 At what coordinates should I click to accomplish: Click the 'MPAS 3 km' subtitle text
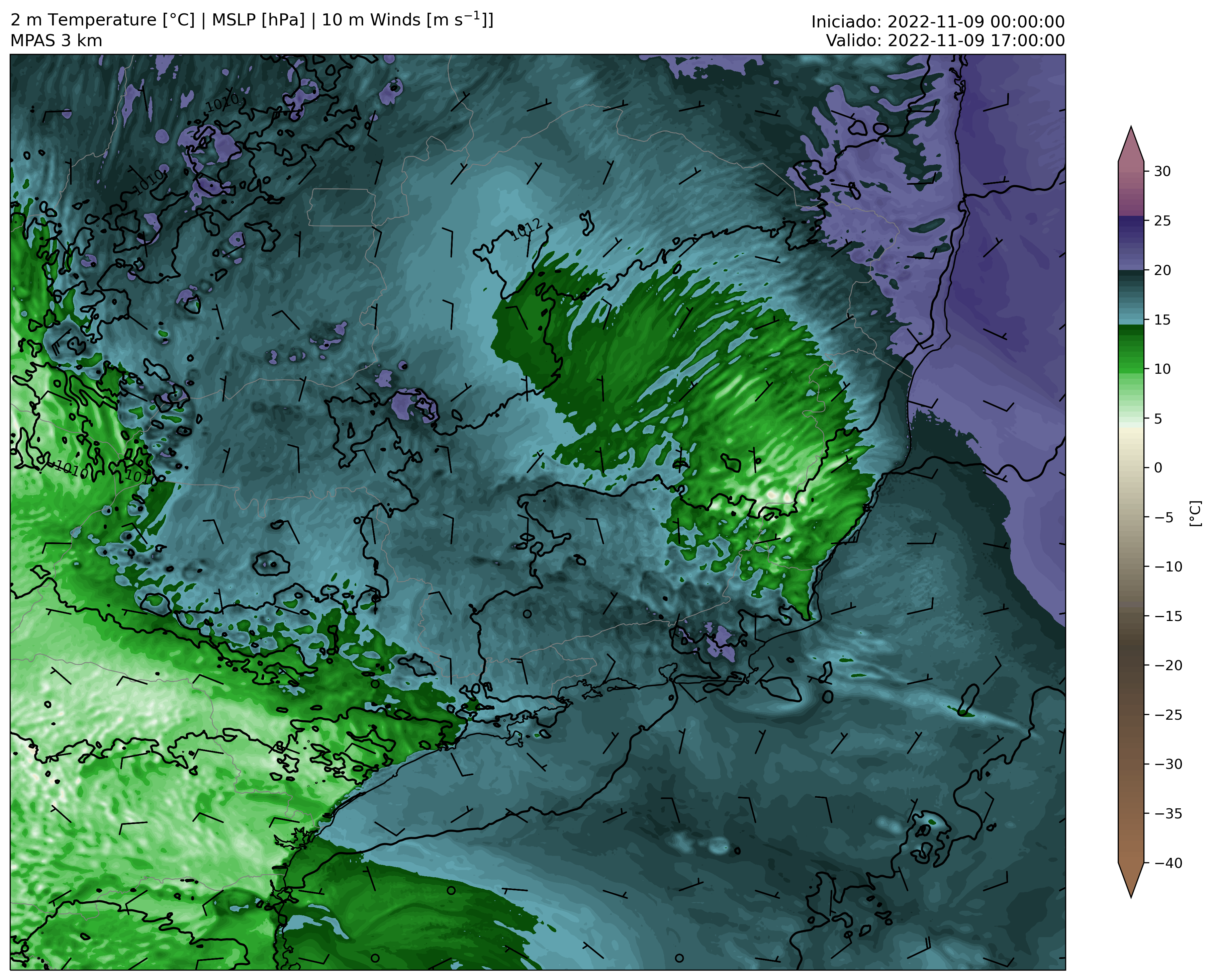pyautogui.click(x=57, y=40)
